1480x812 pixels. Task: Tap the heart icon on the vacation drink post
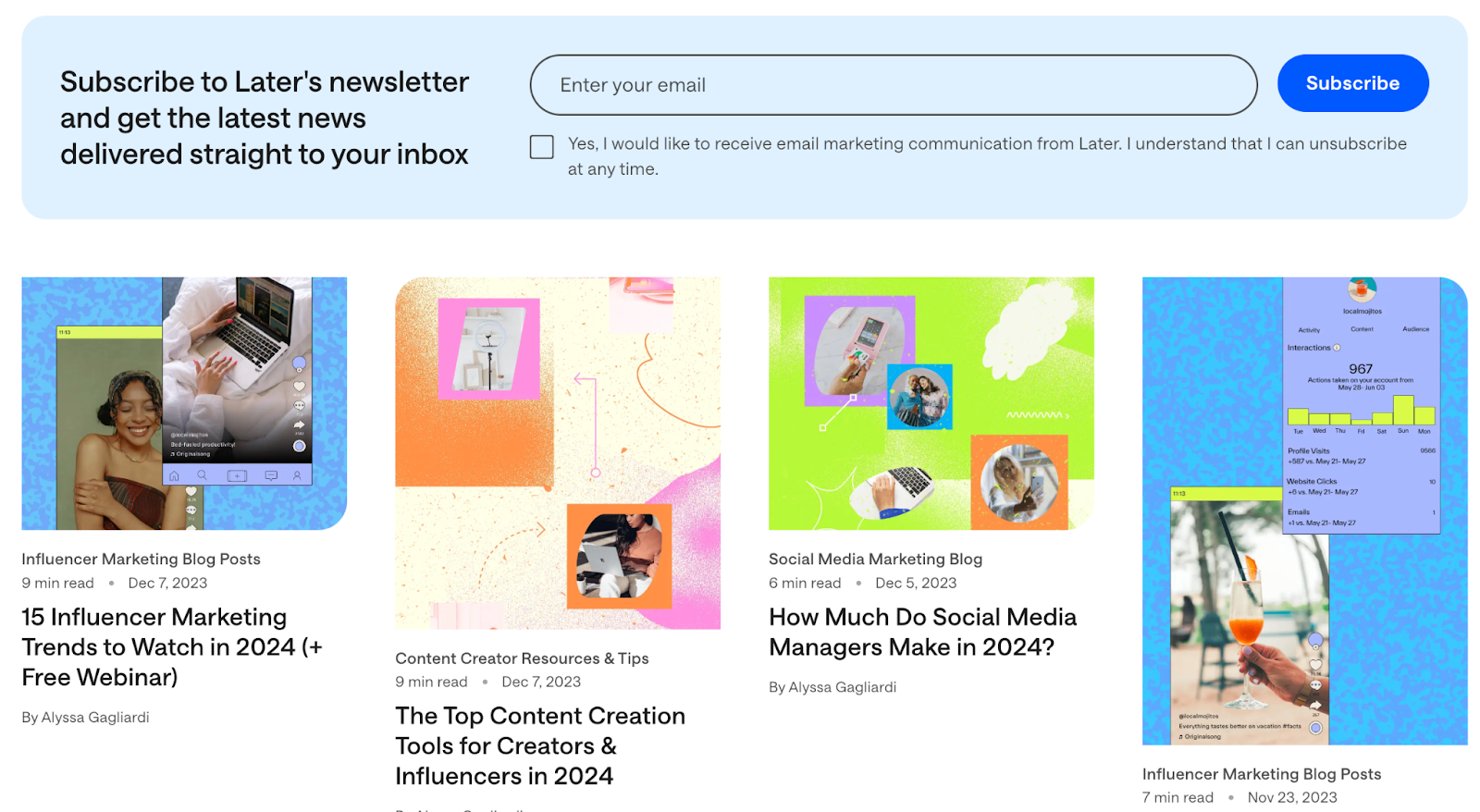[1315, 664]
